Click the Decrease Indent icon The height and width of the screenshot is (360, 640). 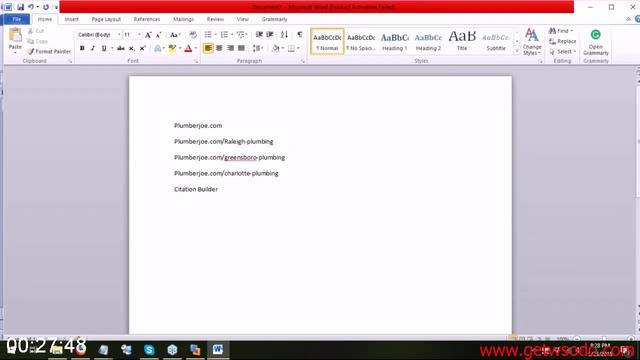coord(259,35)
